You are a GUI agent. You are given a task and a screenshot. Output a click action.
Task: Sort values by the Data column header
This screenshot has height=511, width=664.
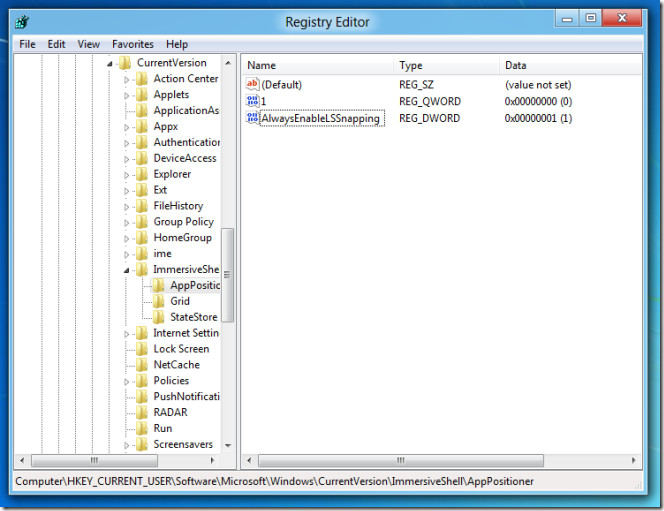coord(570,65)
